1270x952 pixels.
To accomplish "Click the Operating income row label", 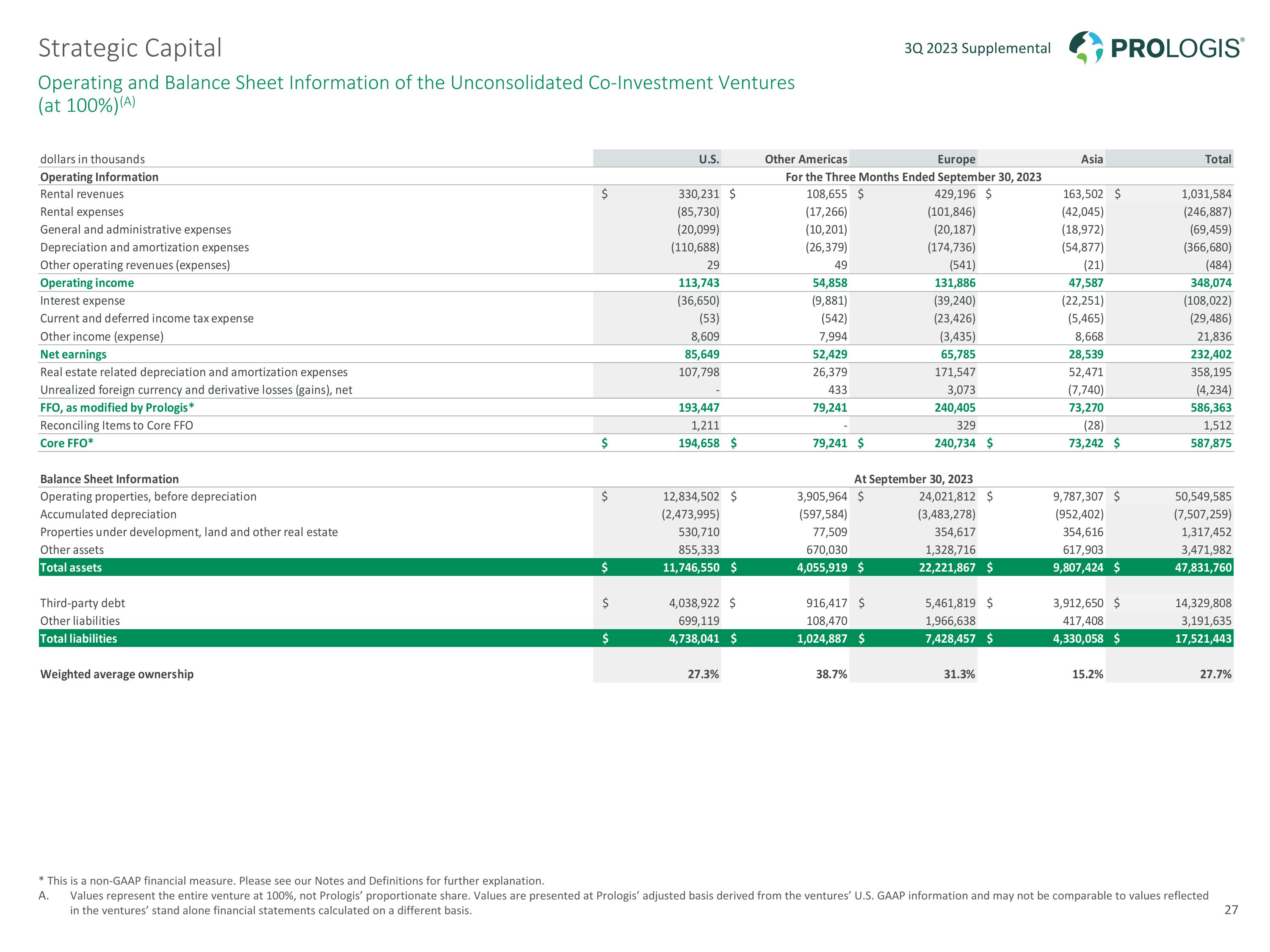I will point(87,283).
